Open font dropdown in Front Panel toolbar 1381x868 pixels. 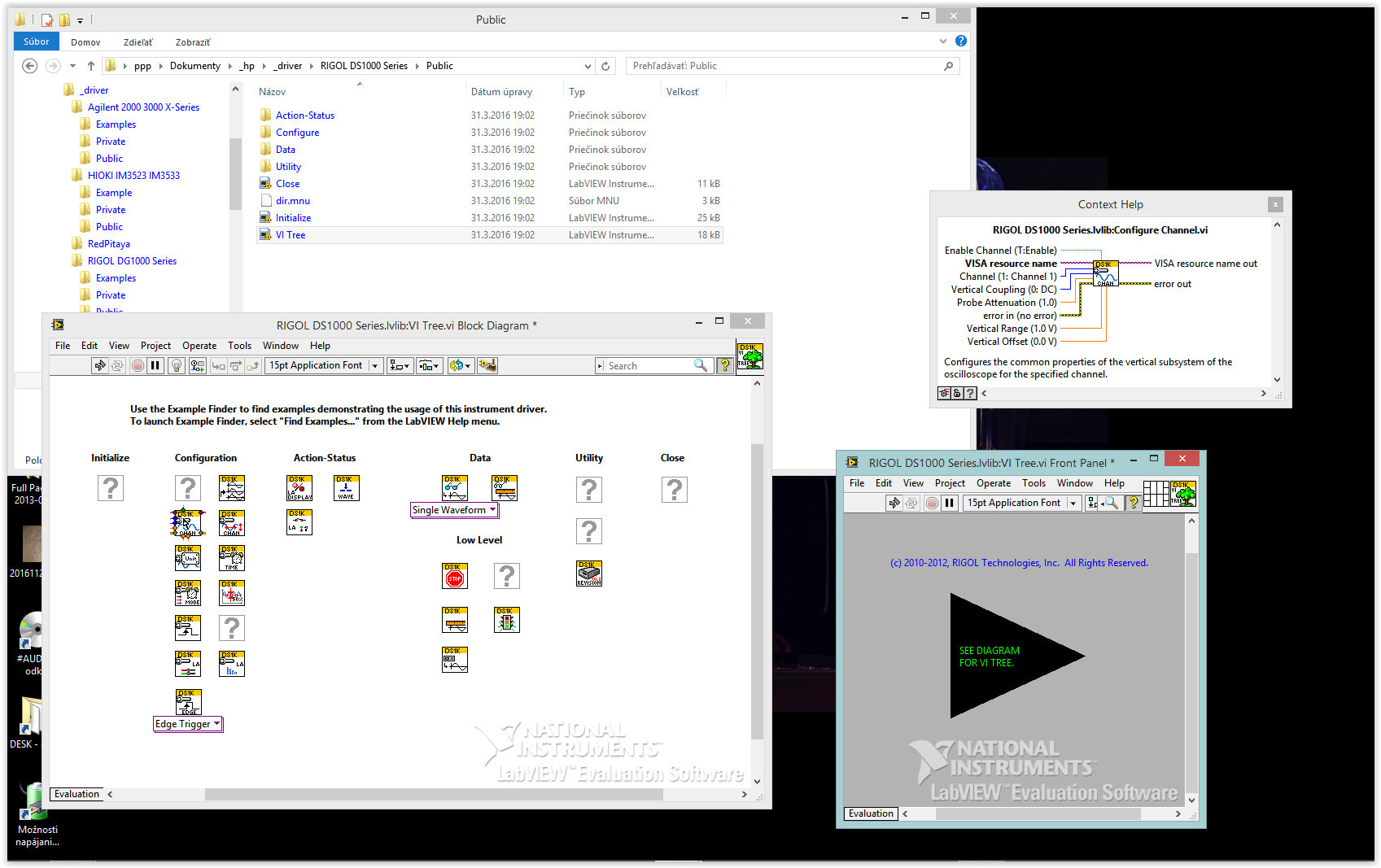[1022, 503]
